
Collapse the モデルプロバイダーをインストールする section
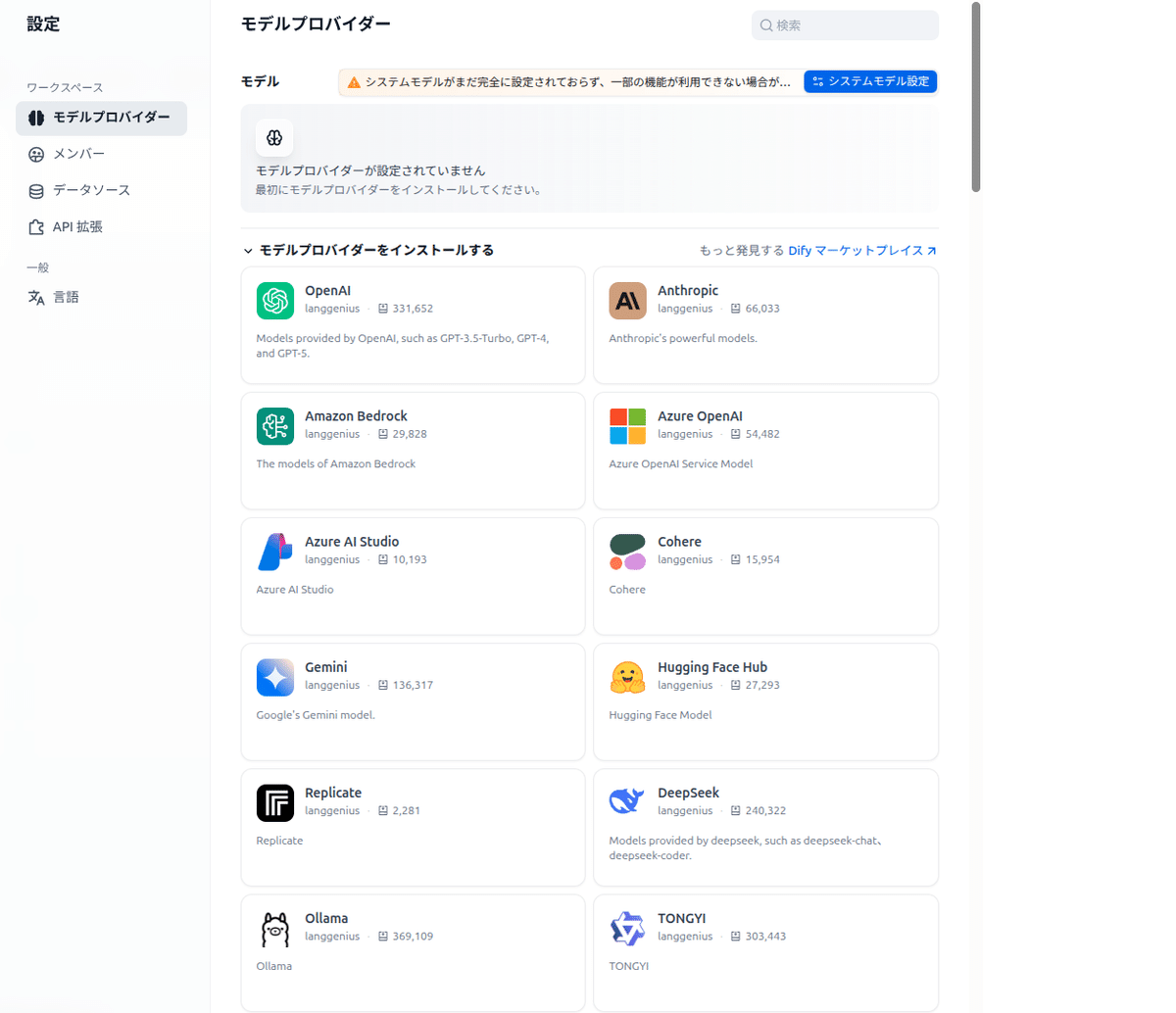pyautogui.click(x=249, y=250)
